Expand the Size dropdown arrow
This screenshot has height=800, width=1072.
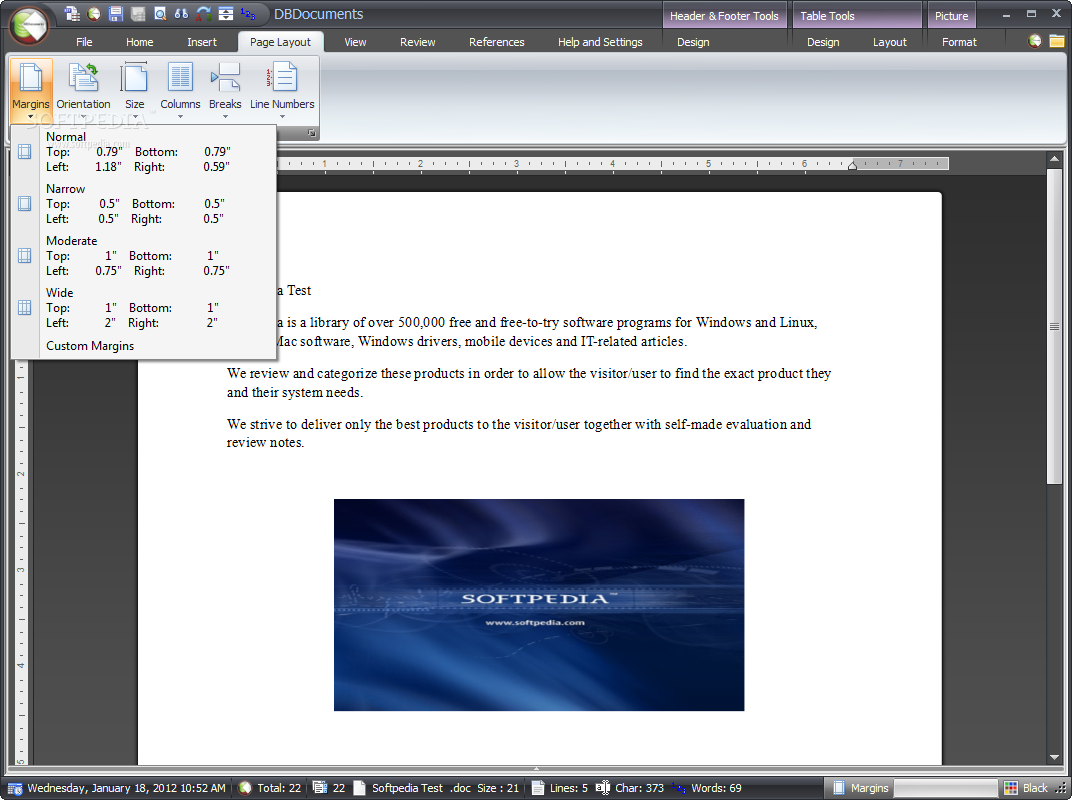(135, 117)
